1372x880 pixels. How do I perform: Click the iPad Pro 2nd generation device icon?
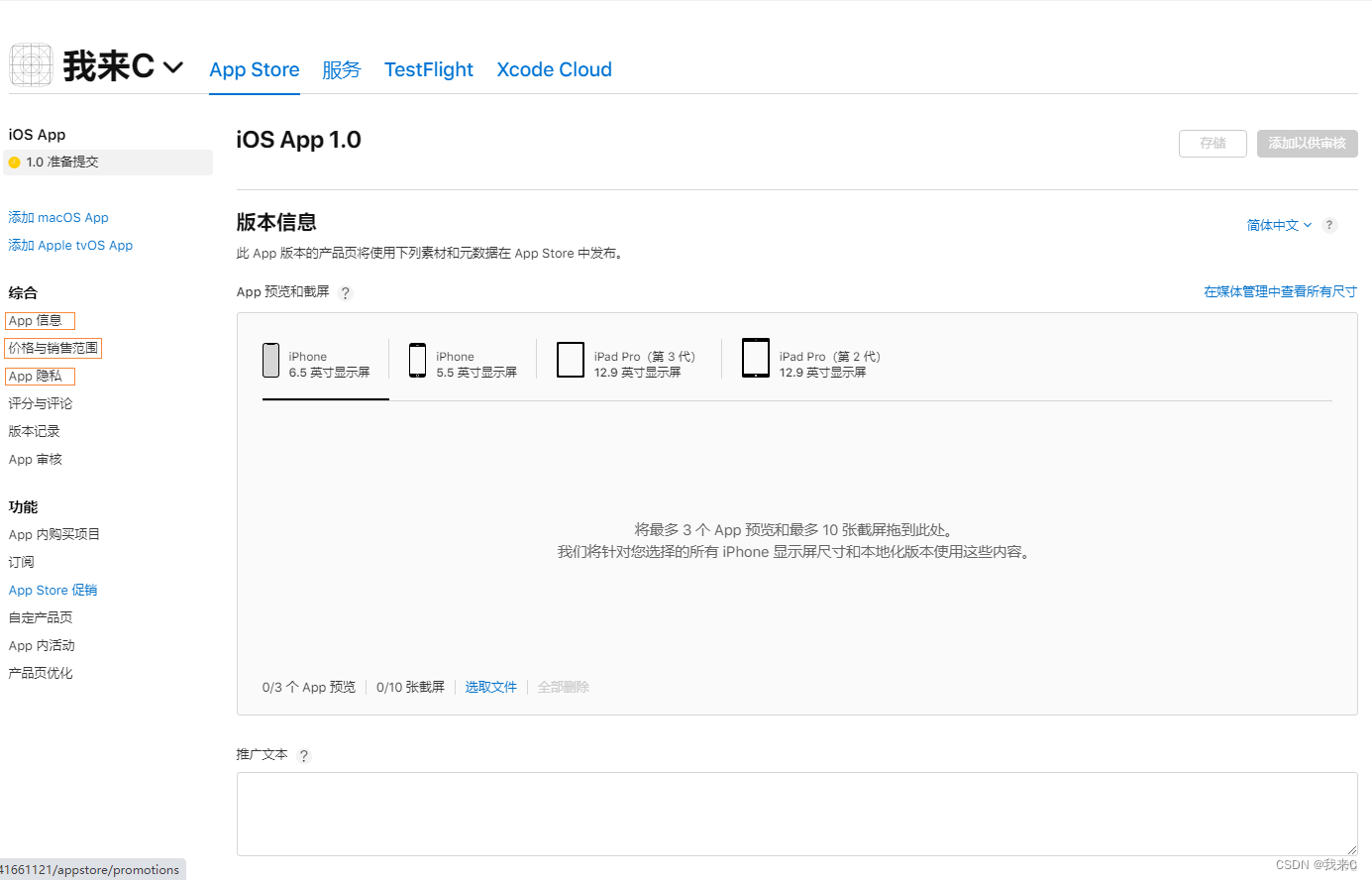click(x=756, y=358)
